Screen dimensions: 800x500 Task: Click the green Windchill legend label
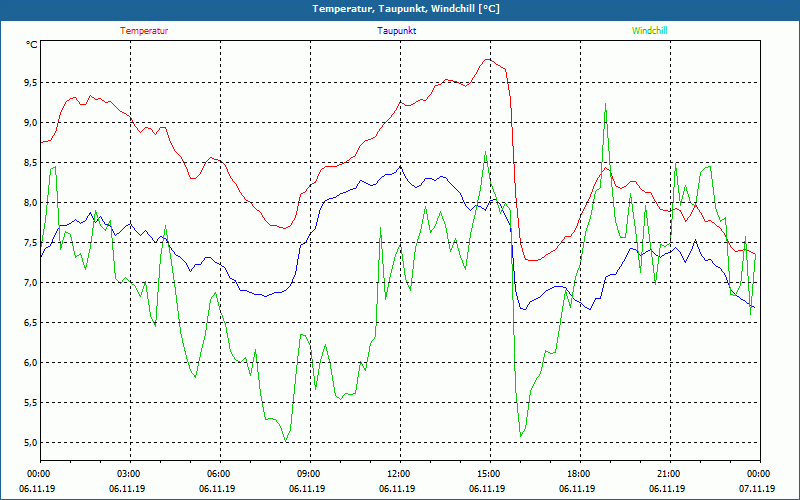click(649, 31)
